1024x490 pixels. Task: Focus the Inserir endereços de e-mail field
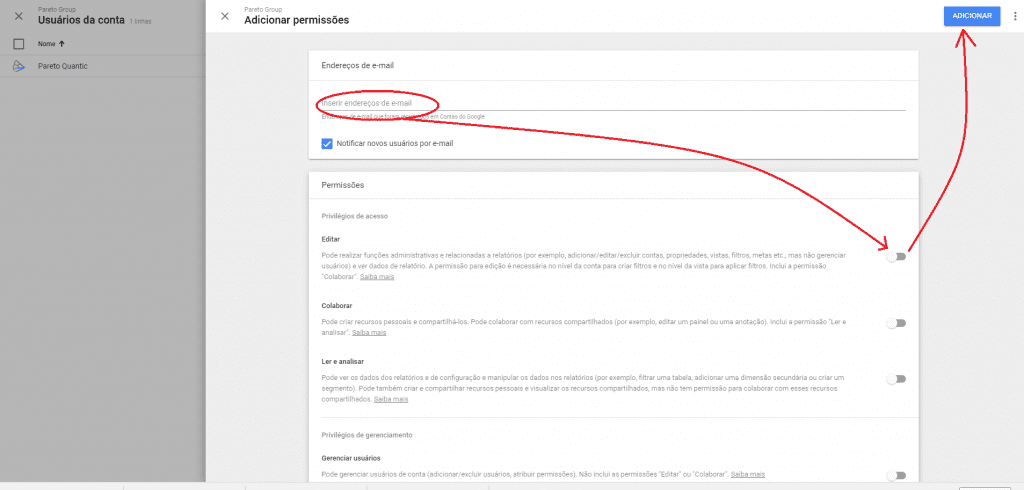(x=610, y=103)
